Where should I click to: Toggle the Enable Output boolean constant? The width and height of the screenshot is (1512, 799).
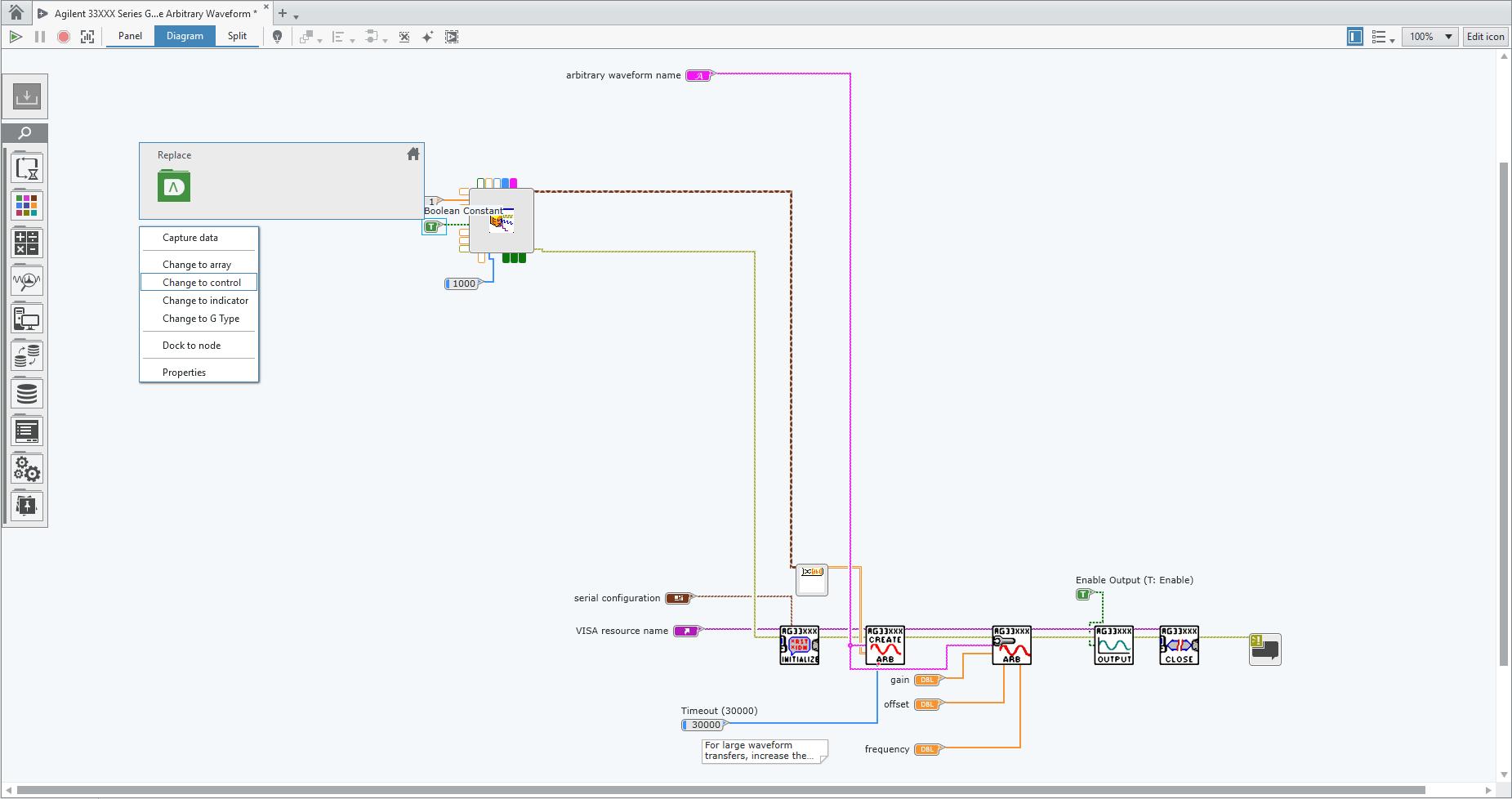(x=1083, y=594)
